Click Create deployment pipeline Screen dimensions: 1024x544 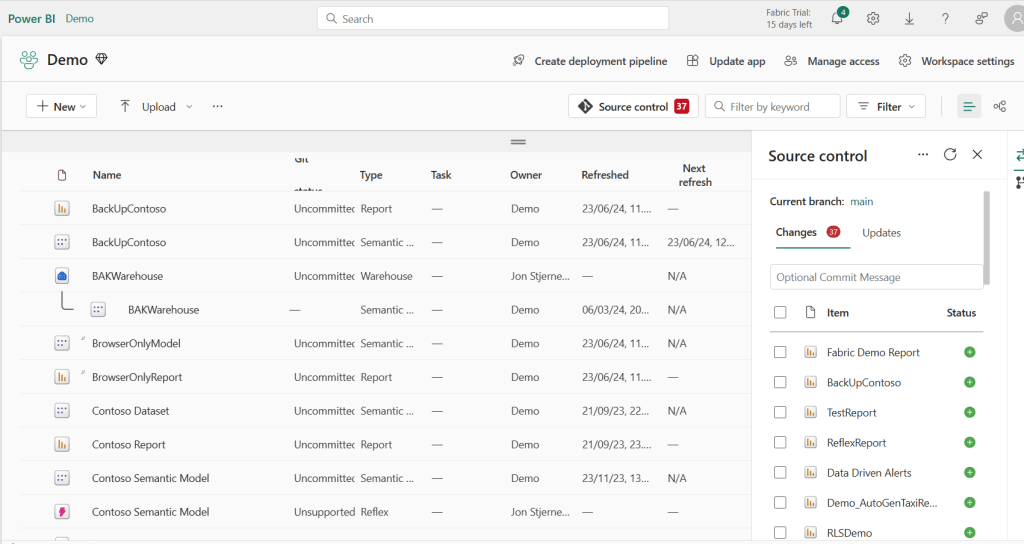[x=590, y=61]
